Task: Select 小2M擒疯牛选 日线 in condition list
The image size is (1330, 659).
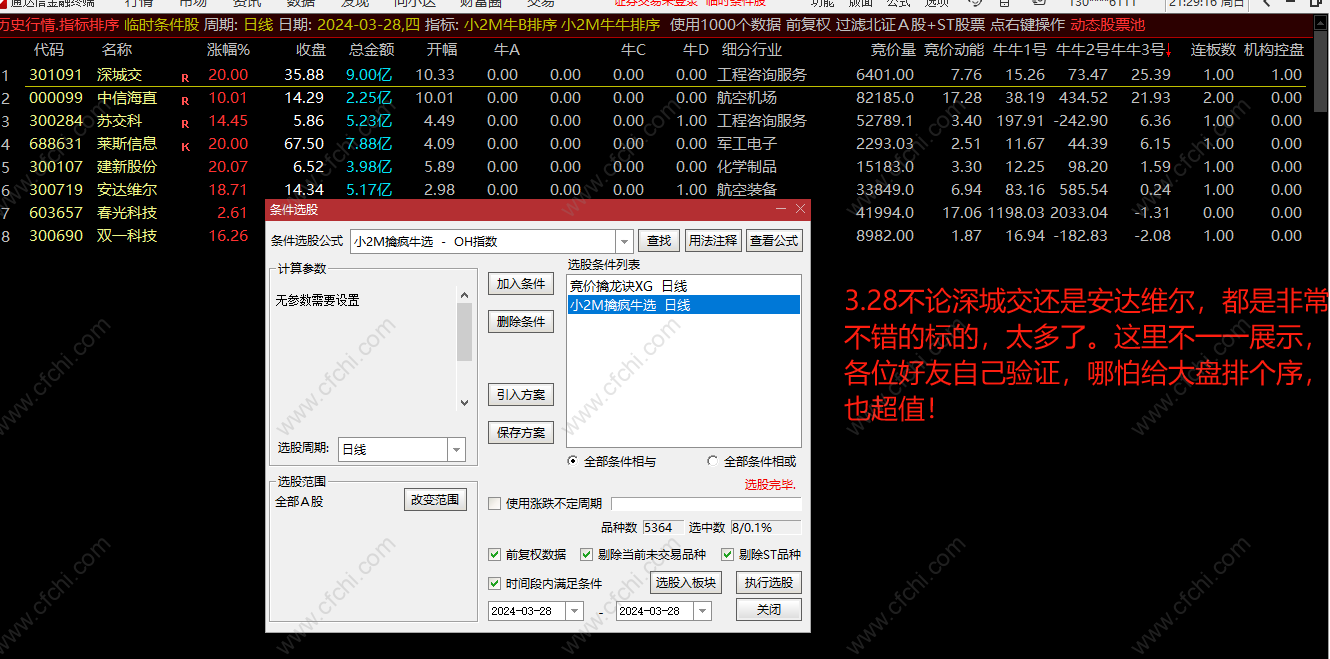Action: (684, 305)
